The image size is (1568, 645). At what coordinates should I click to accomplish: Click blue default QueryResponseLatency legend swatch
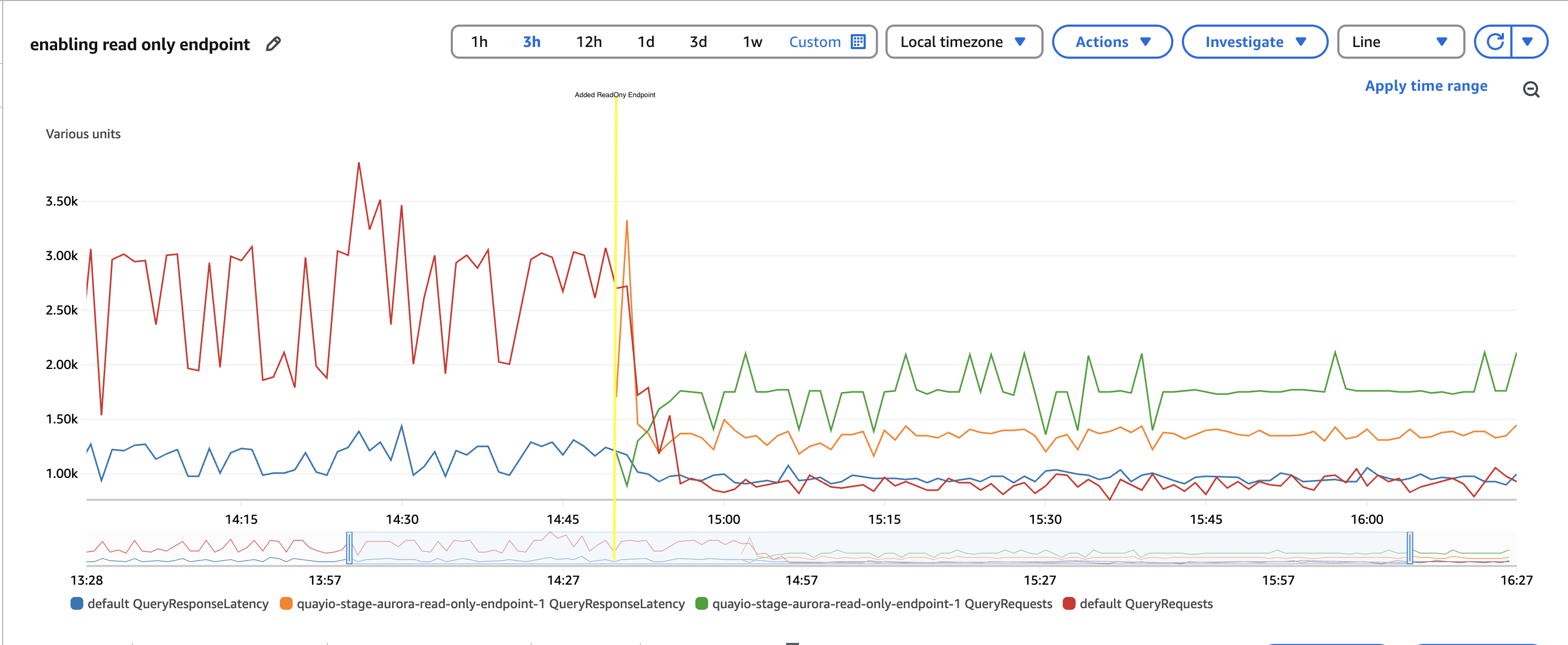click(77, 604)
